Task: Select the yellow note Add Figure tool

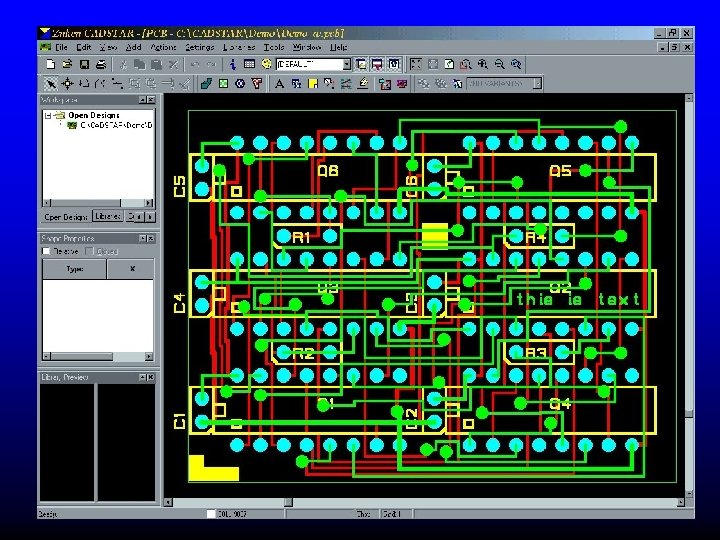Action: click(313, 84)
